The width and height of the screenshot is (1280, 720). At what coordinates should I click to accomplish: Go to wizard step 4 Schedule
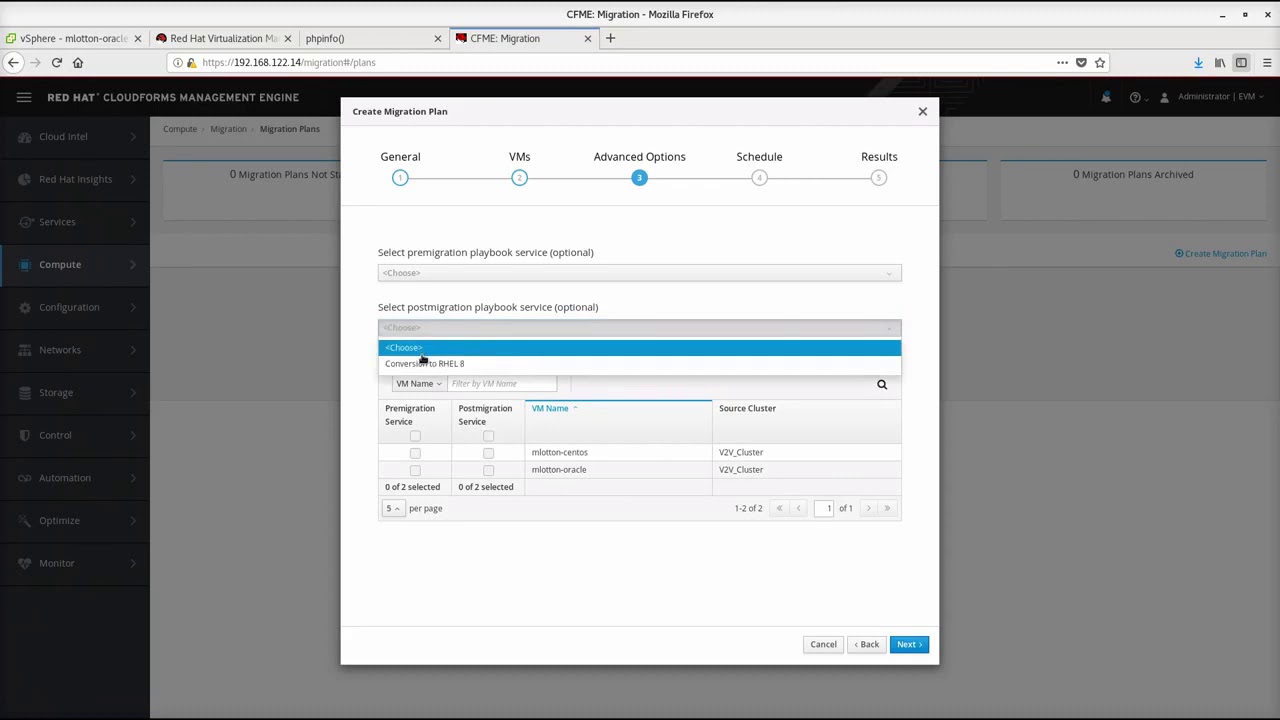pyautogui.click(x=759, y=177)
